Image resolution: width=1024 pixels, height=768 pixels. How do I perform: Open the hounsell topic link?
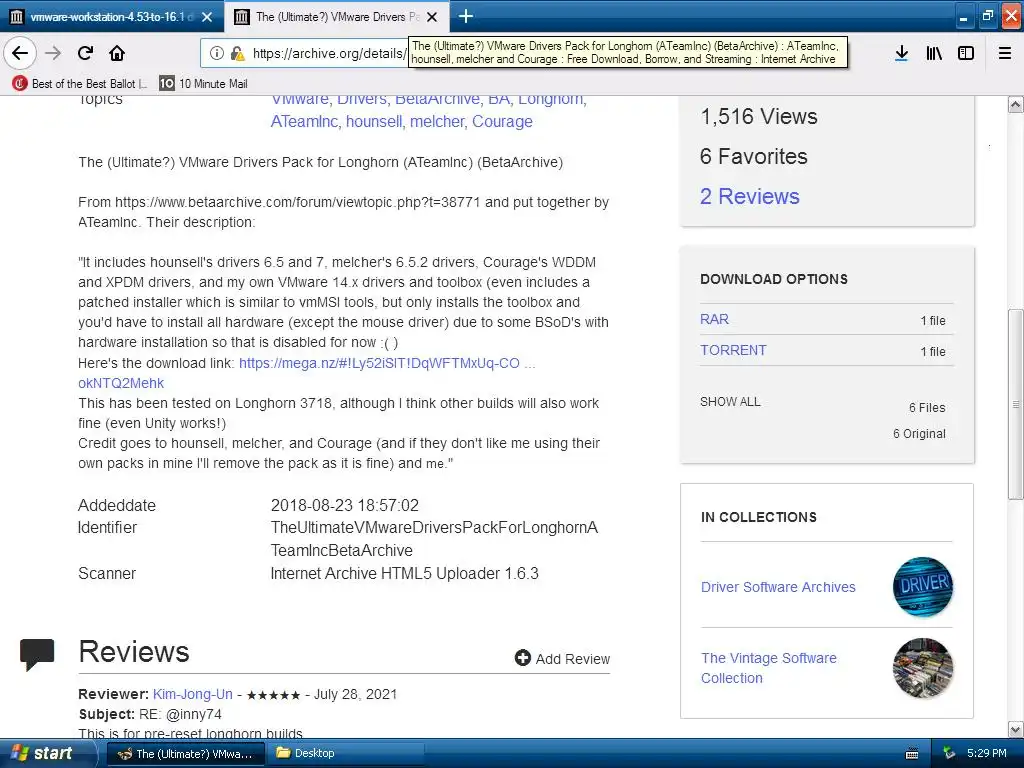[374, 121]
